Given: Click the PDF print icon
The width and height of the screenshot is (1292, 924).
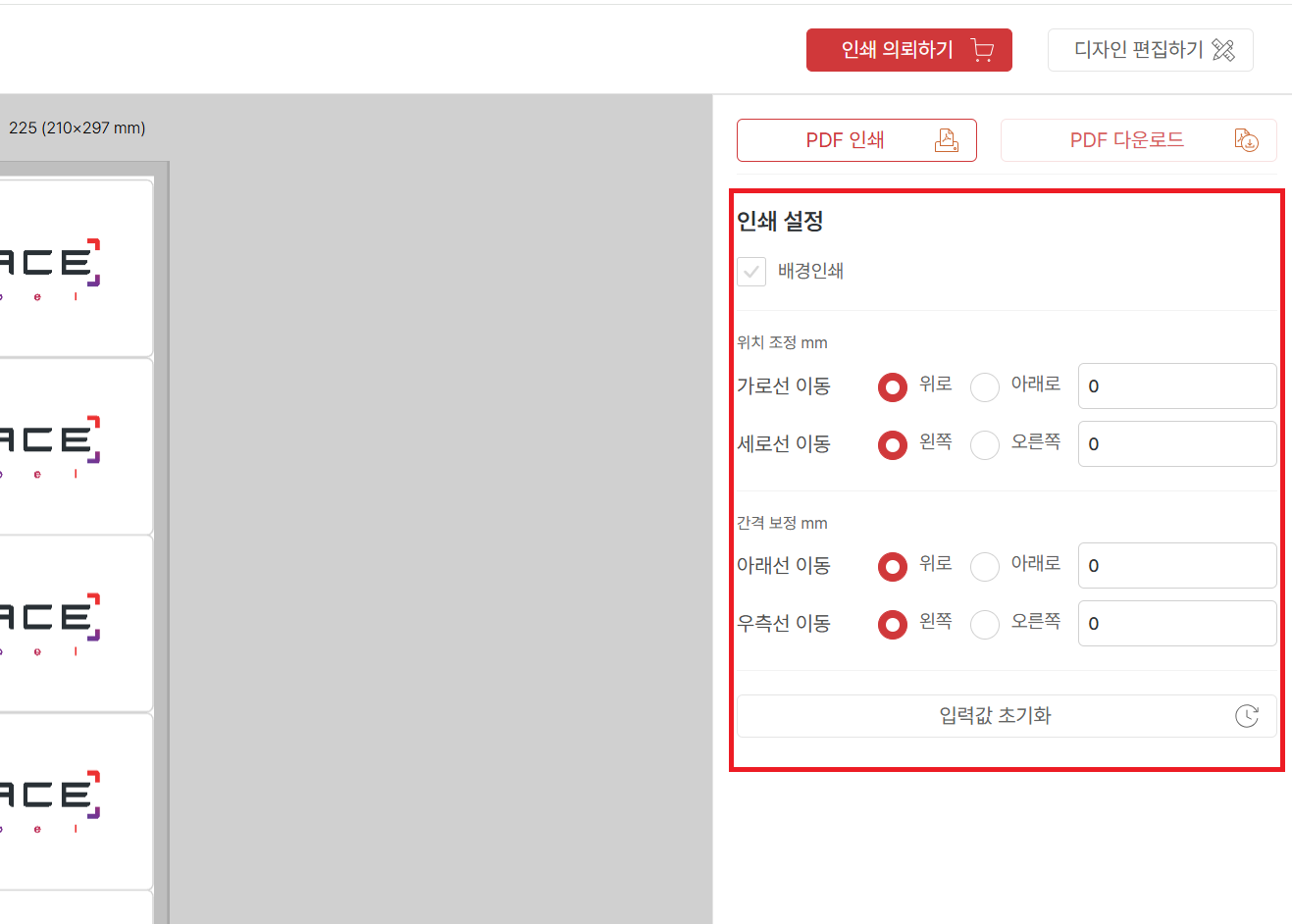Looking at the screenshot, I should [947, 140].
